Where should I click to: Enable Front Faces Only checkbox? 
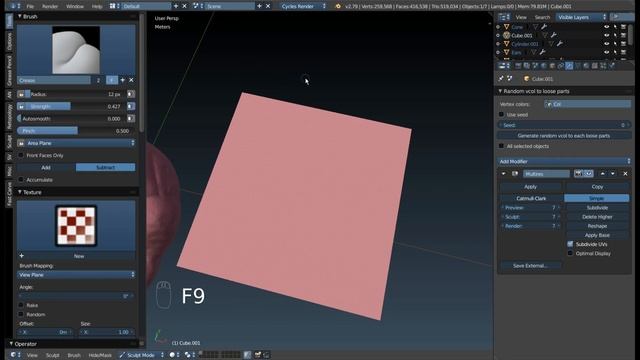(21, 155)
